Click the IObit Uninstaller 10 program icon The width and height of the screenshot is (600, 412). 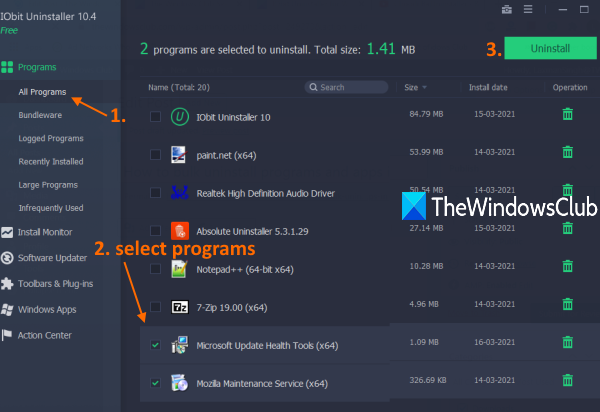click(x=179, y=117)
